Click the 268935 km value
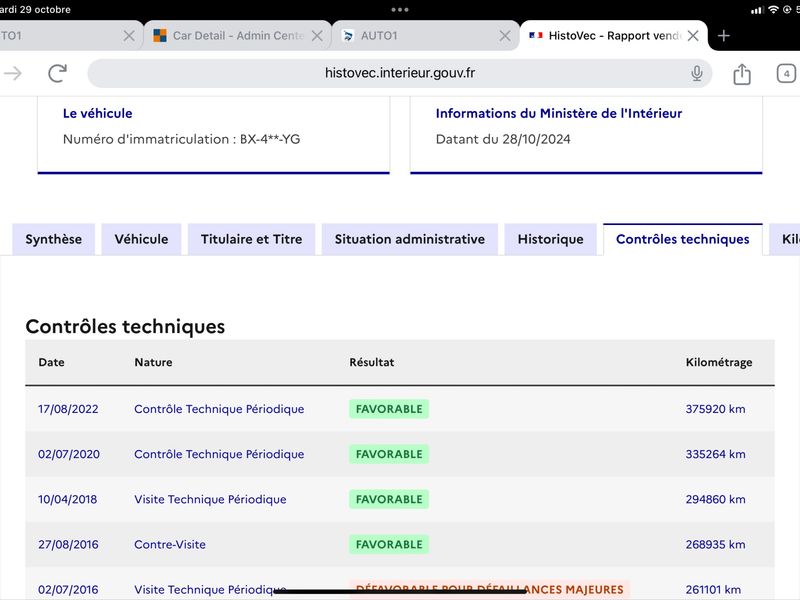 pyautogui.click(x=715, y=544)
